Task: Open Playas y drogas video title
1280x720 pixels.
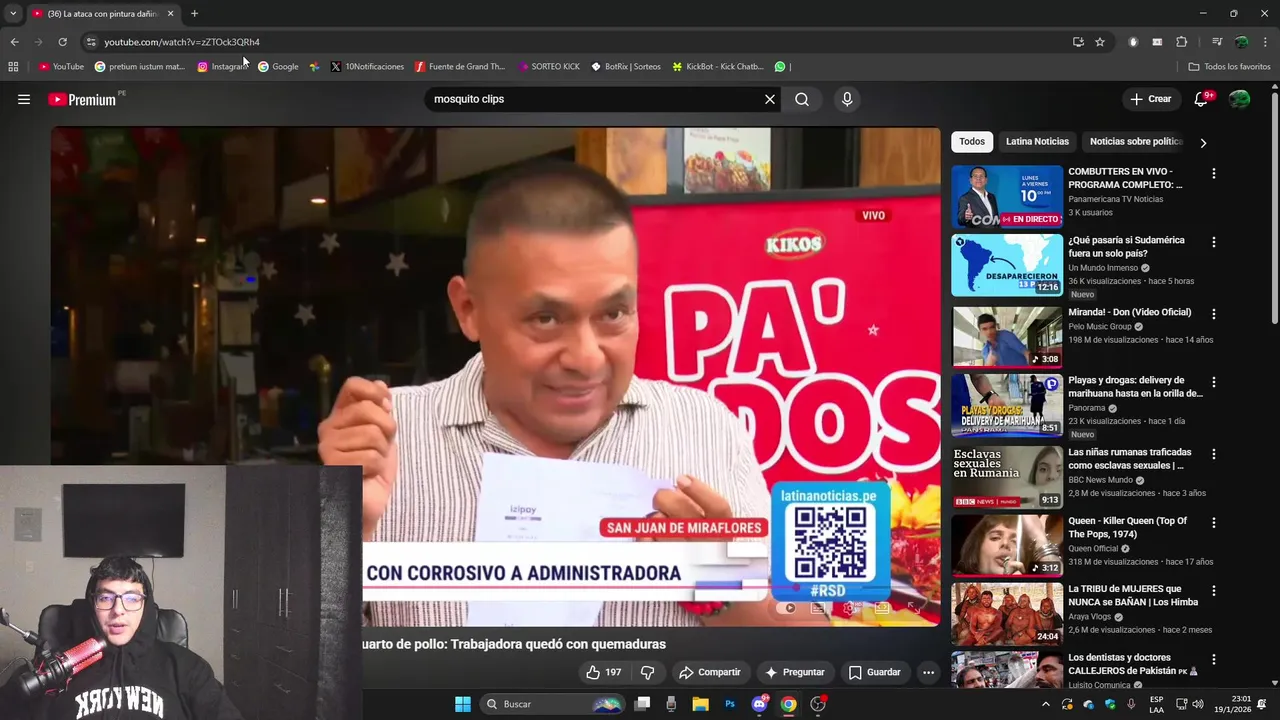Action: [x=1135, y=386]
